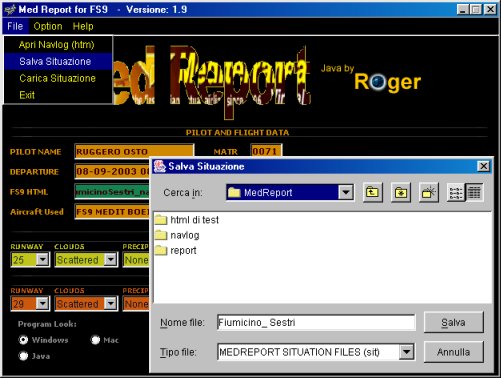This screenshot has height=378, width=501.
Task: Switch to list view icon
Action: pyautogui.click(x=456, y=192)
